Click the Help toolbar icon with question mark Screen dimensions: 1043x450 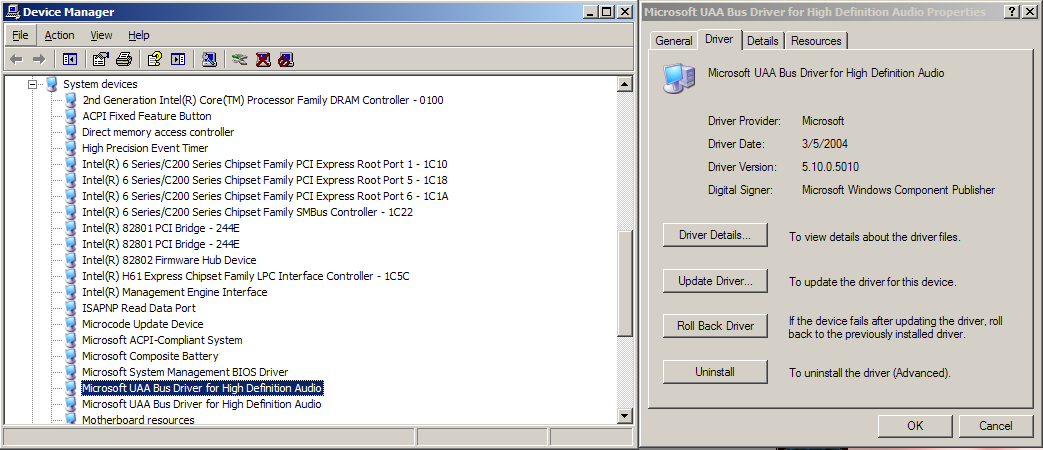[x=155, y=60]
